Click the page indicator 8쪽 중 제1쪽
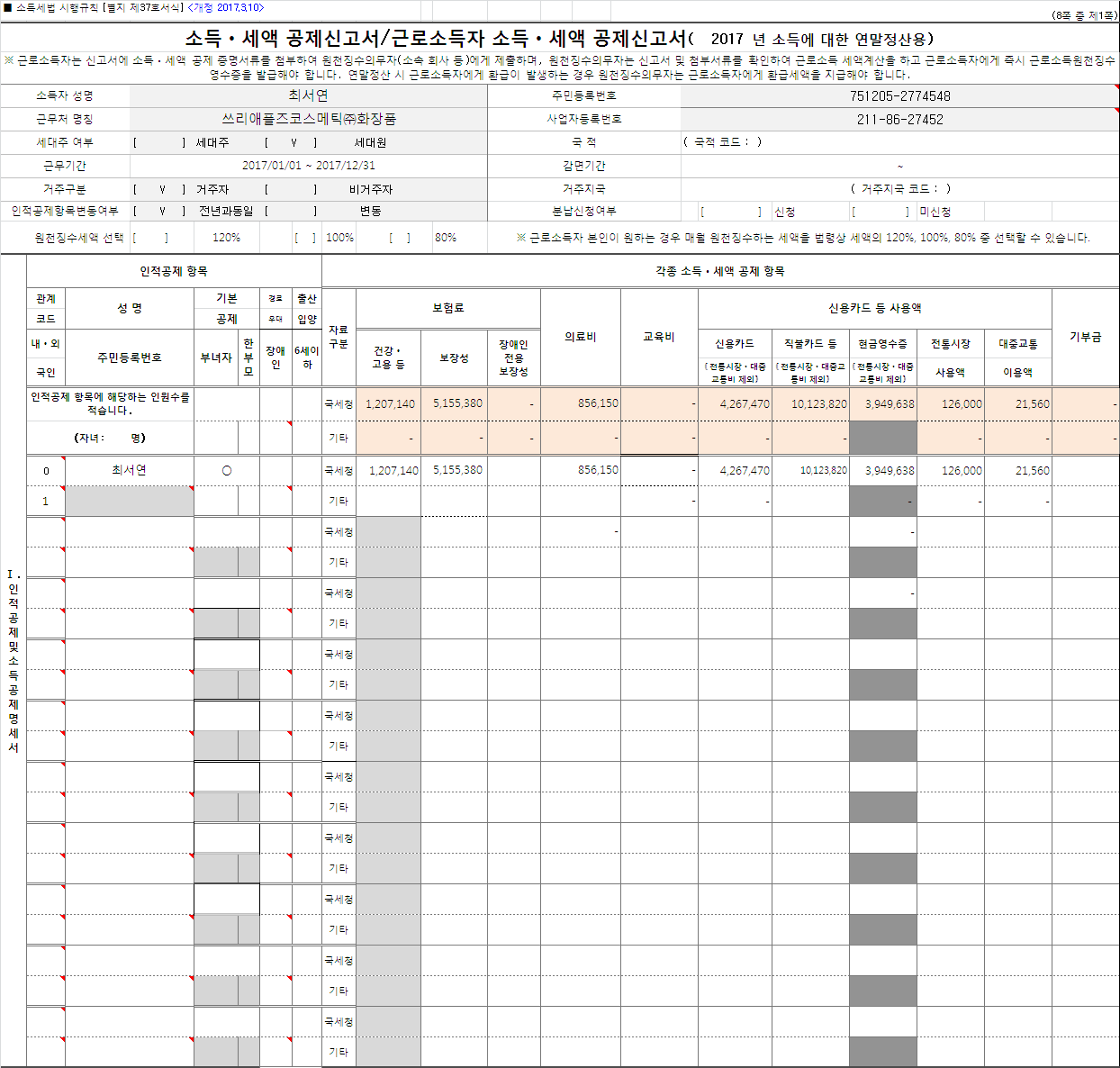Viewport: 1120px width, 1068px height. click(x=1084, y=15)
